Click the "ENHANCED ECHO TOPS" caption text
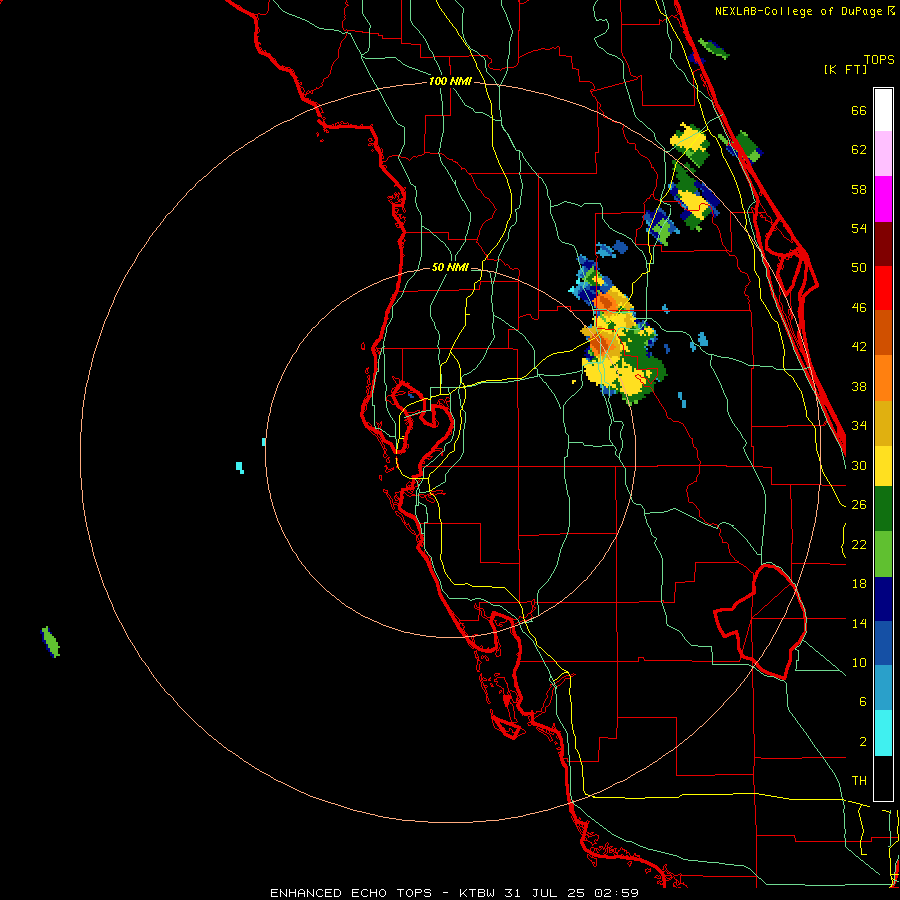The height and width of the screenshot is (900, 900). pos(354,893)
